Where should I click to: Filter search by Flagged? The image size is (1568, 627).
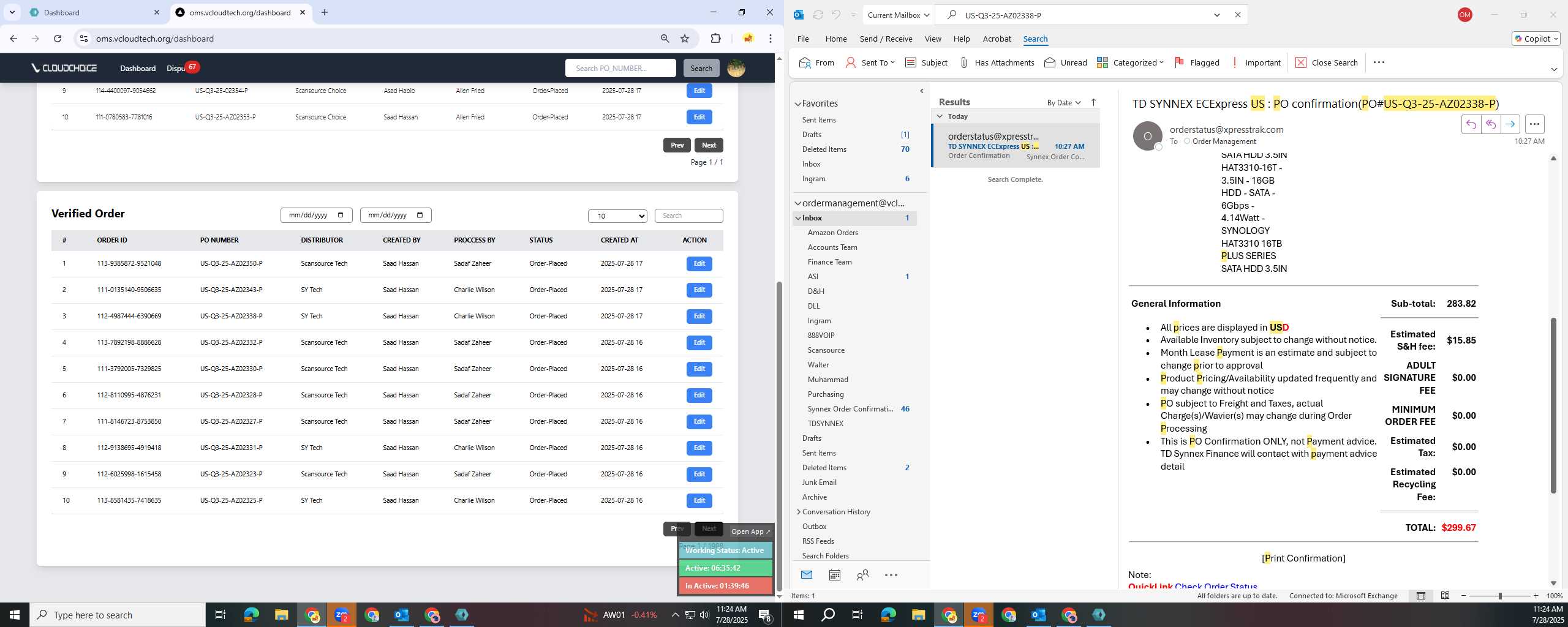coord(1197,62)
